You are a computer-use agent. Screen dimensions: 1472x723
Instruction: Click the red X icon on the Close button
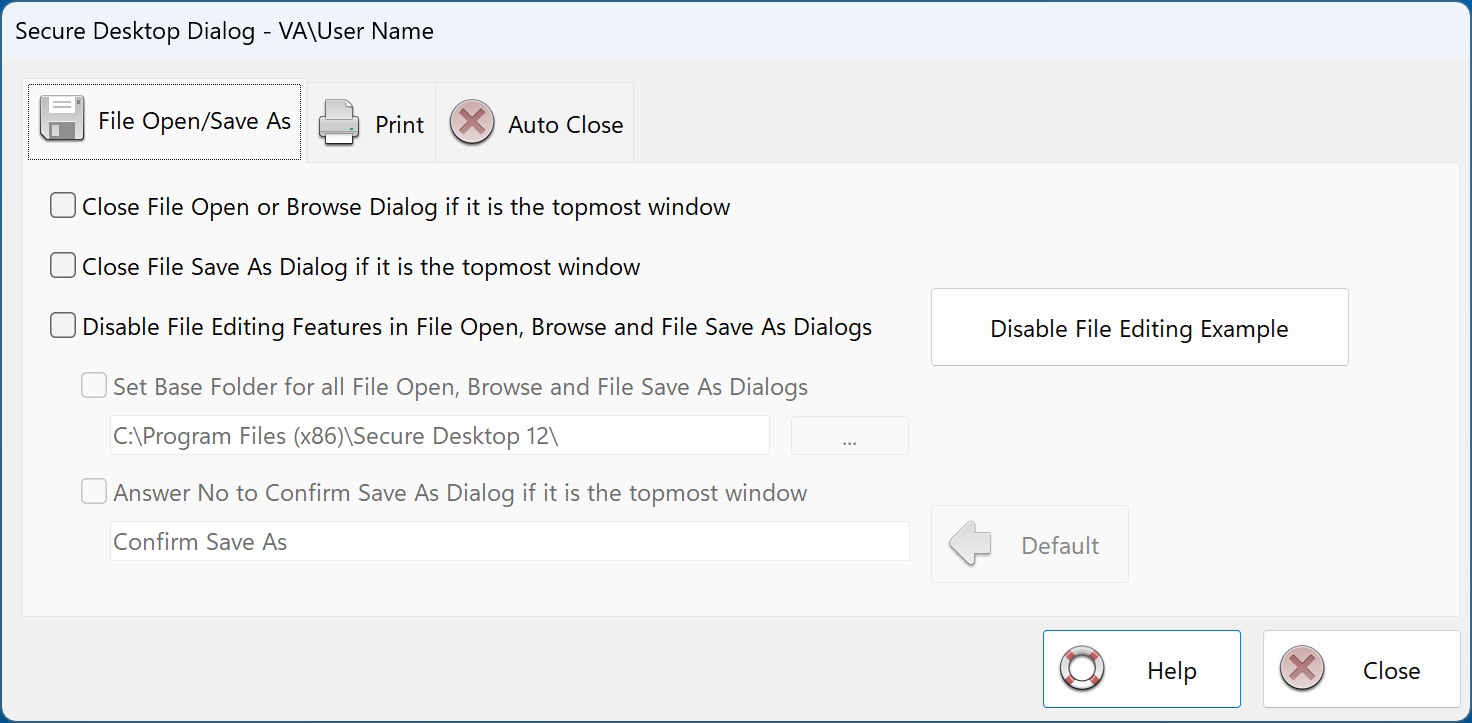pos(1302,670)
